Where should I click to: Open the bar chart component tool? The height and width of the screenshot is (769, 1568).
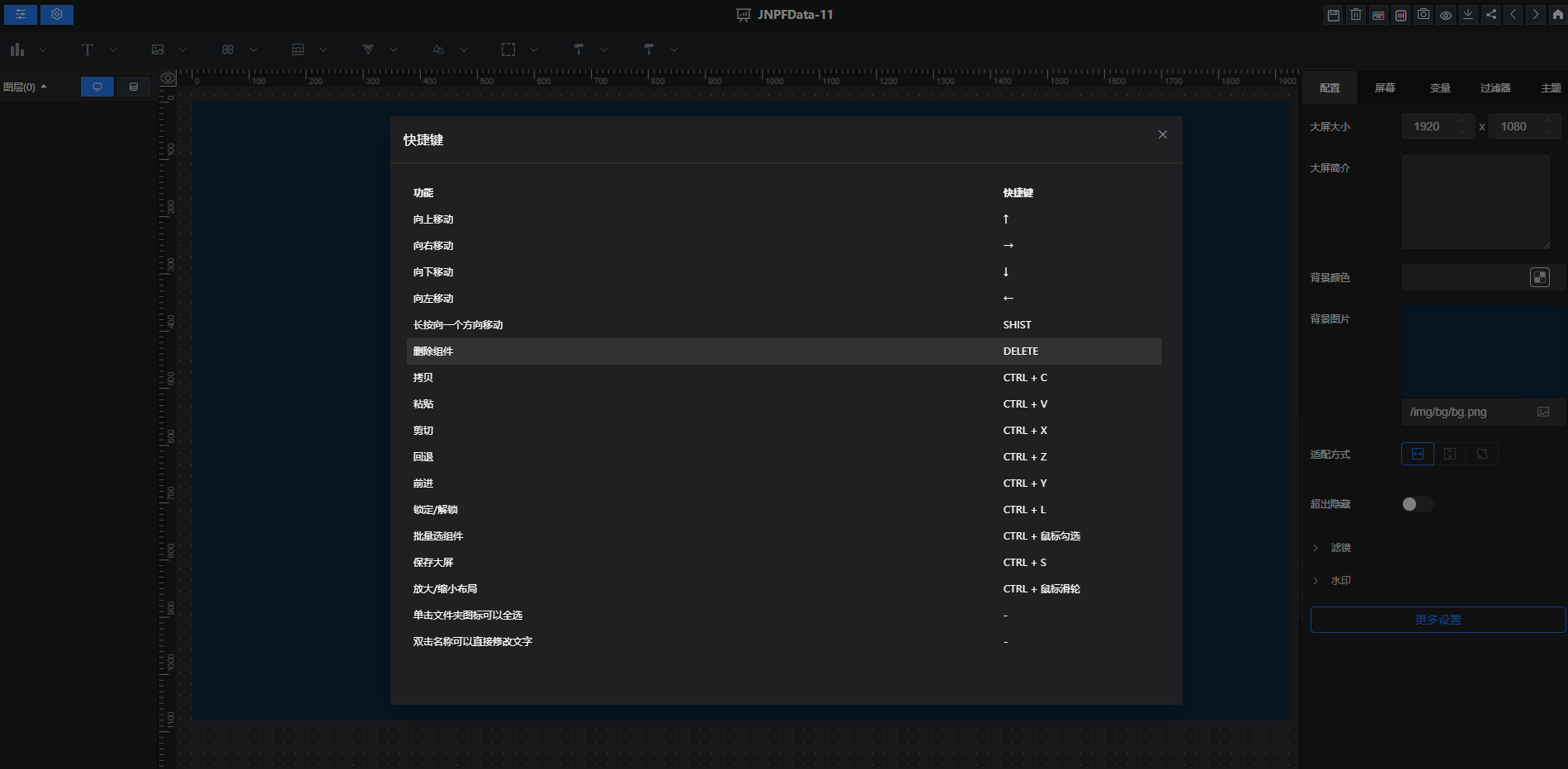[17, 50]
